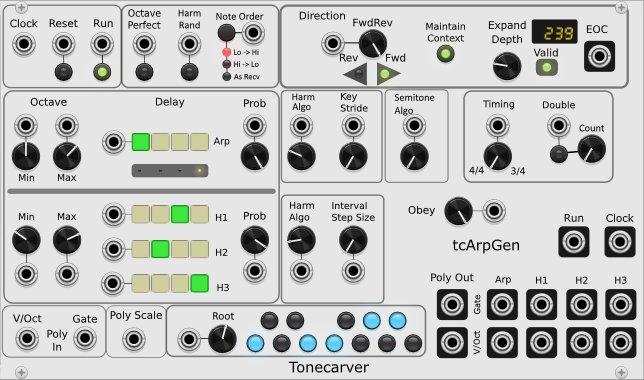Click the Expand Depth knob
This screenshot has width=644, height=380.
coord(507,66)
